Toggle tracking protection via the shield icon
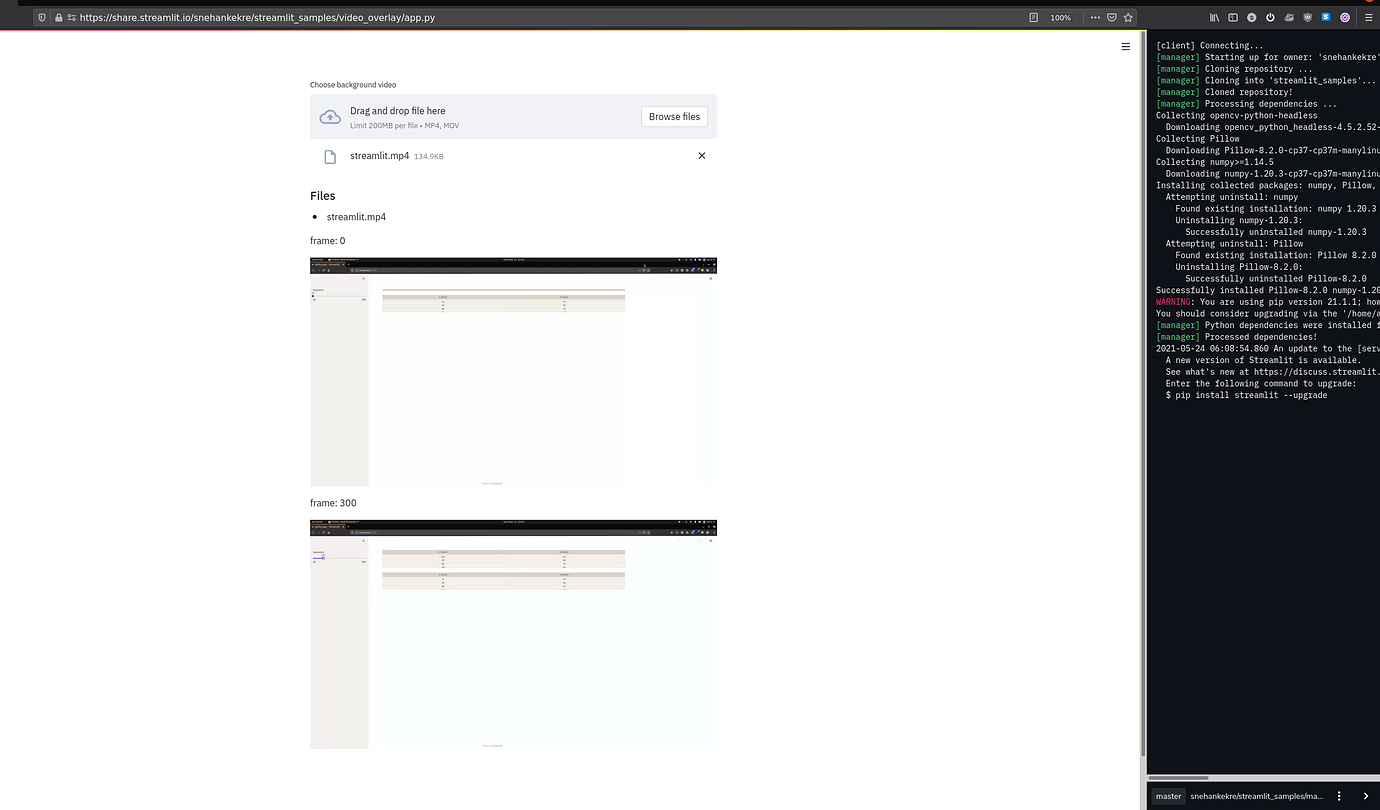 coord(41,17)
